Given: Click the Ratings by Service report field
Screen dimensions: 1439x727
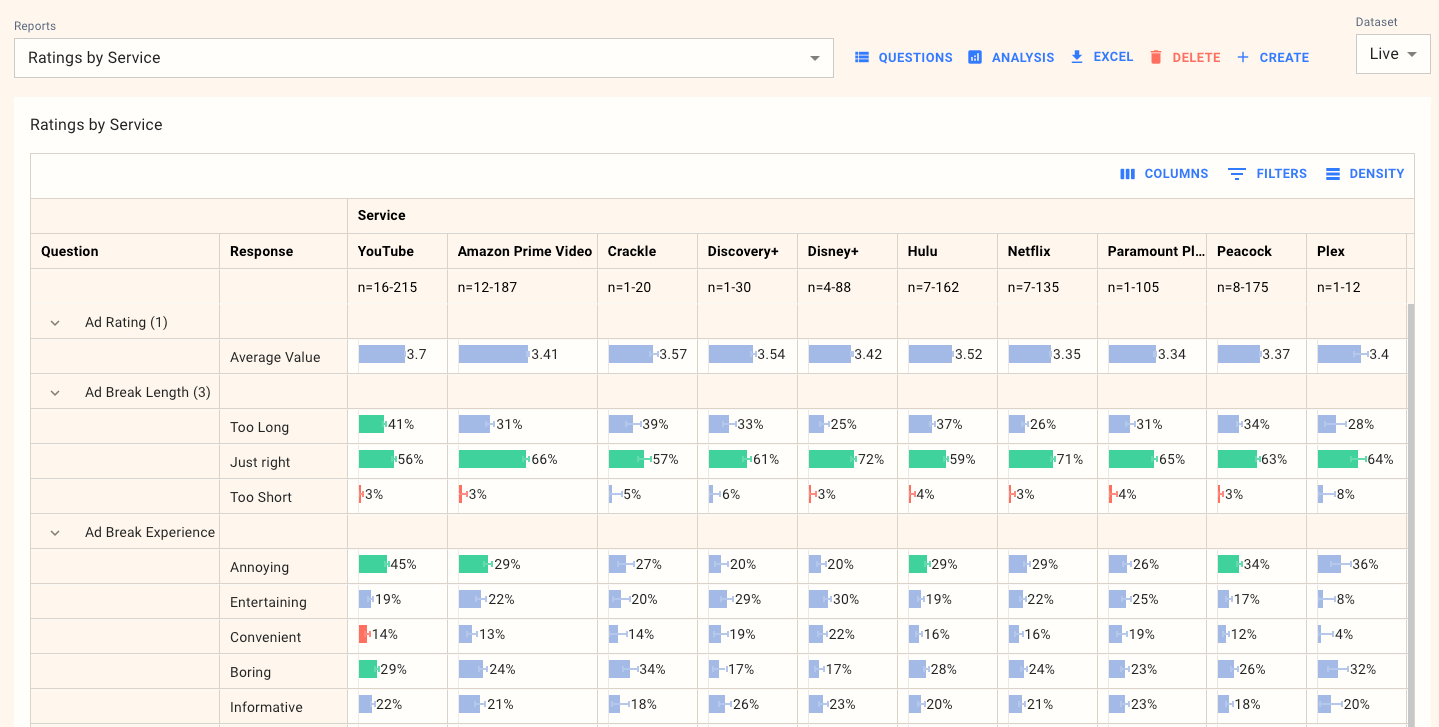Looking at the screenshot, I should [x=420, y=58].
